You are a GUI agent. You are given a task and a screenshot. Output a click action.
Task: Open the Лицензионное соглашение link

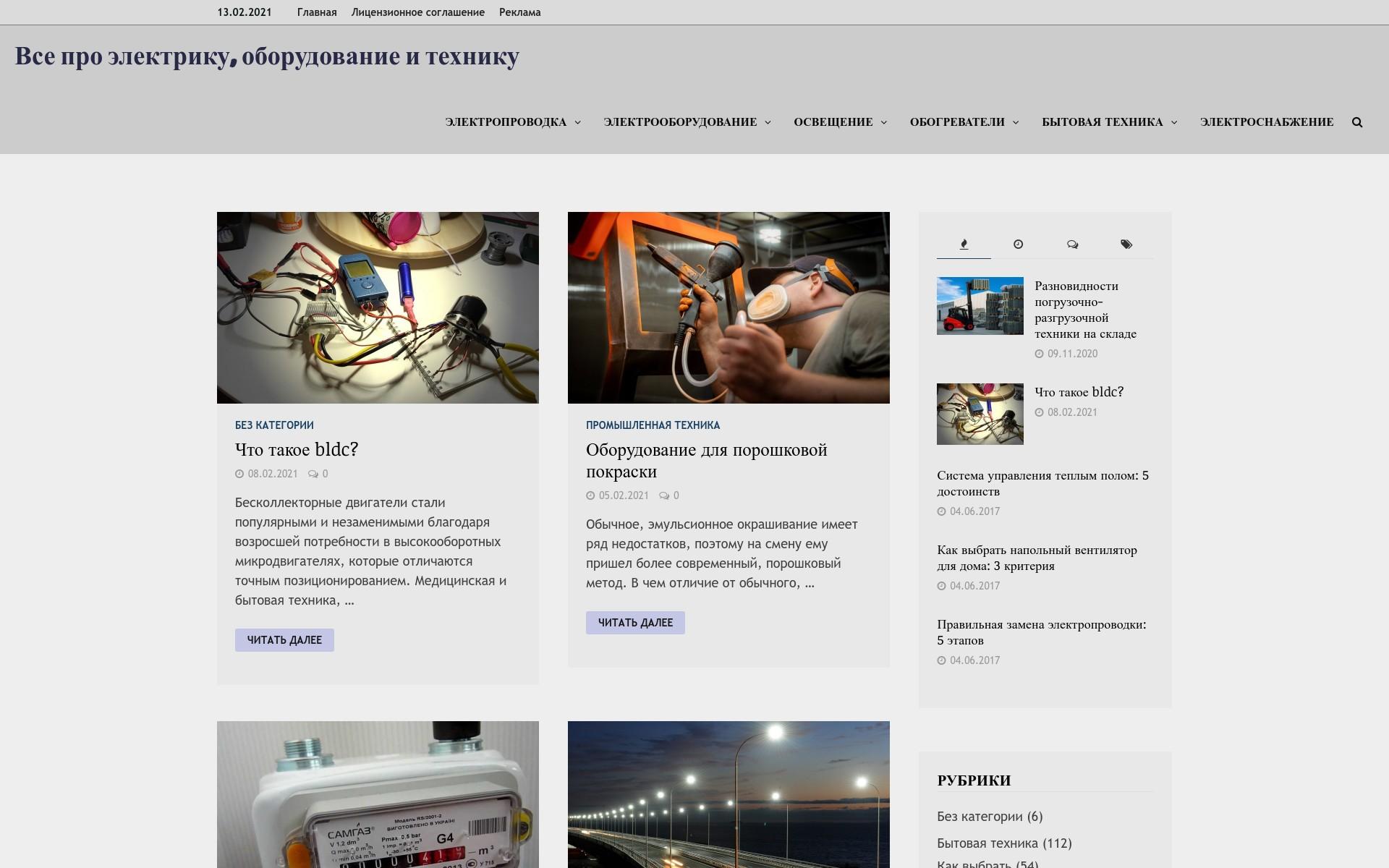[417, 12]
